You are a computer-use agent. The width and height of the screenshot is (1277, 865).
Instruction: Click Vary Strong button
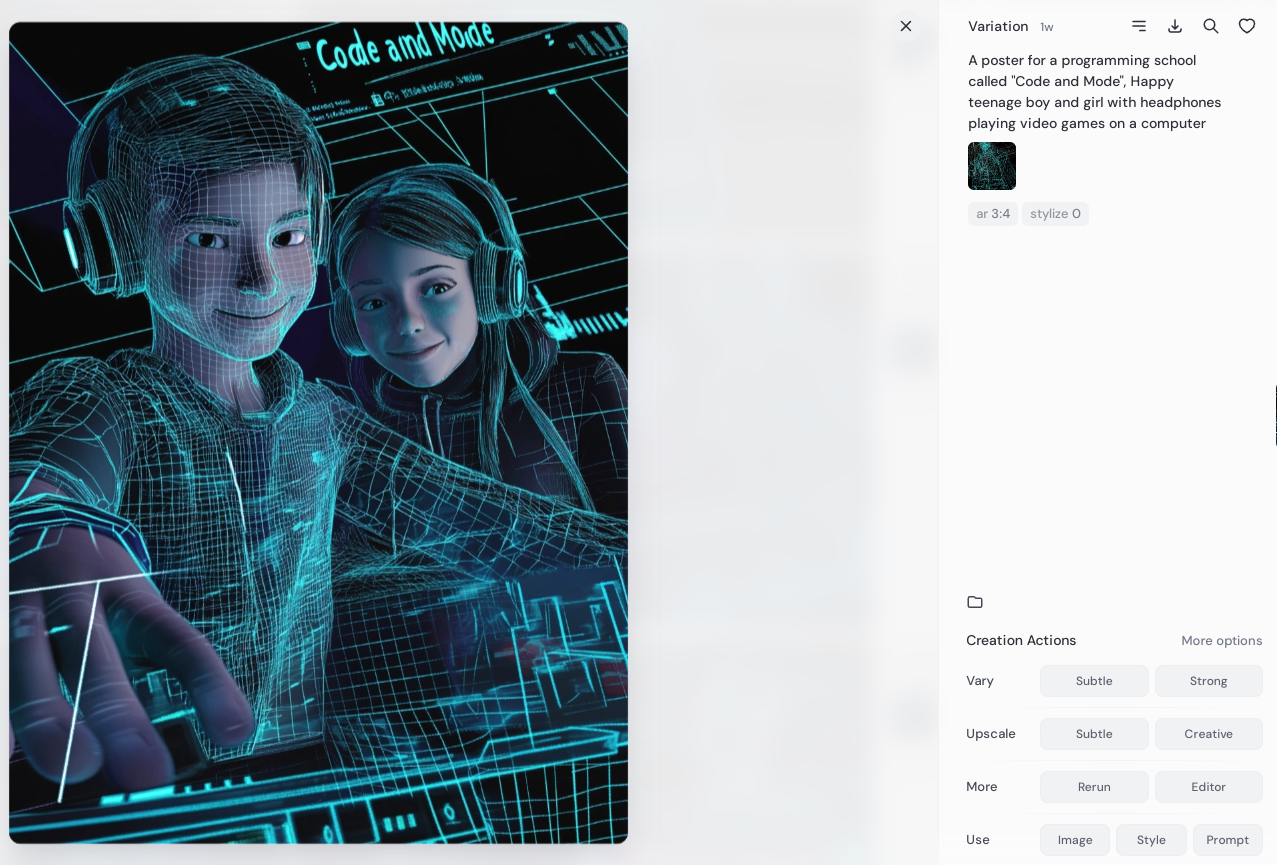click(x=1208, y=681)
